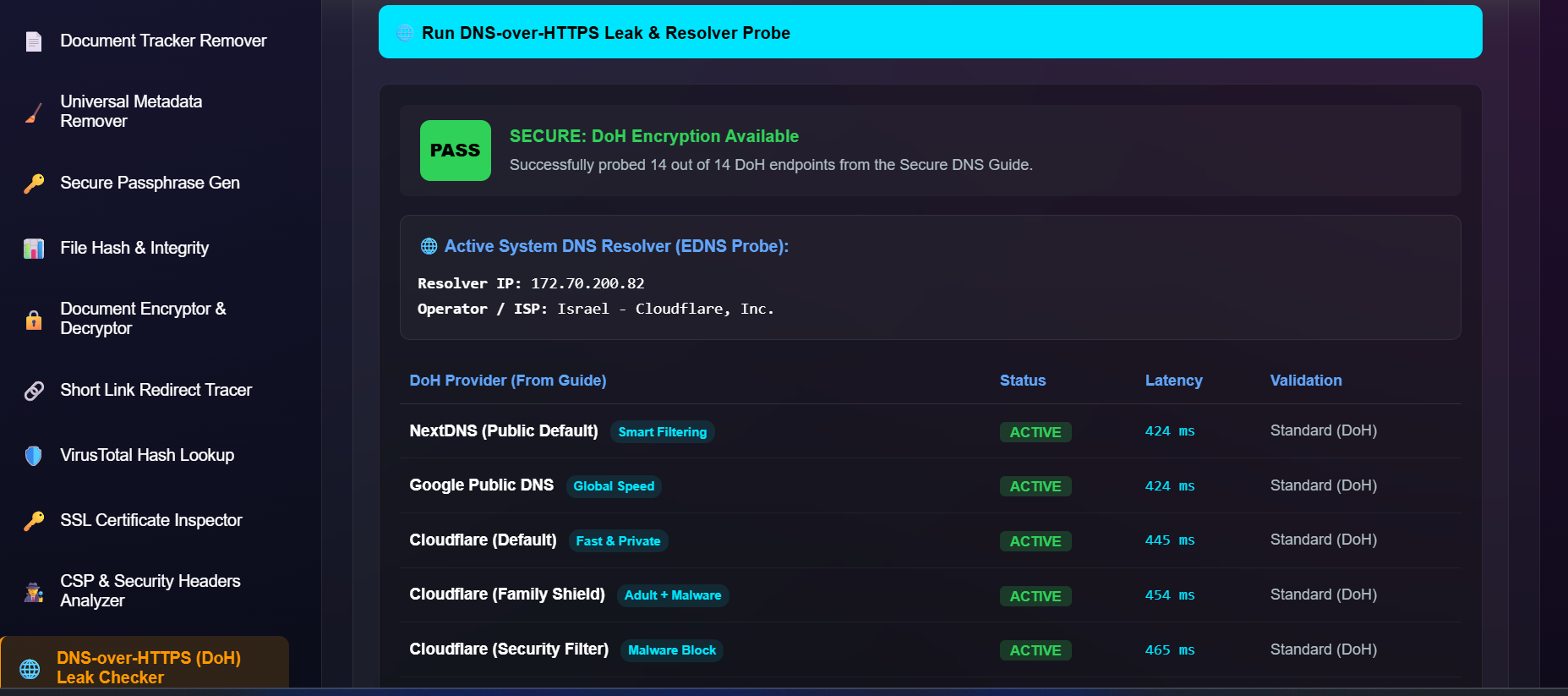This screenshot has height=696, width=1568.
Task: Click the 445 ms latency value
Action: (1170, 540)
